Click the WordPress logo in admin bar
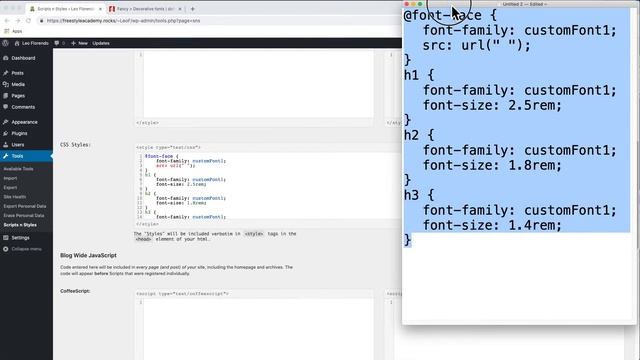 5,43
